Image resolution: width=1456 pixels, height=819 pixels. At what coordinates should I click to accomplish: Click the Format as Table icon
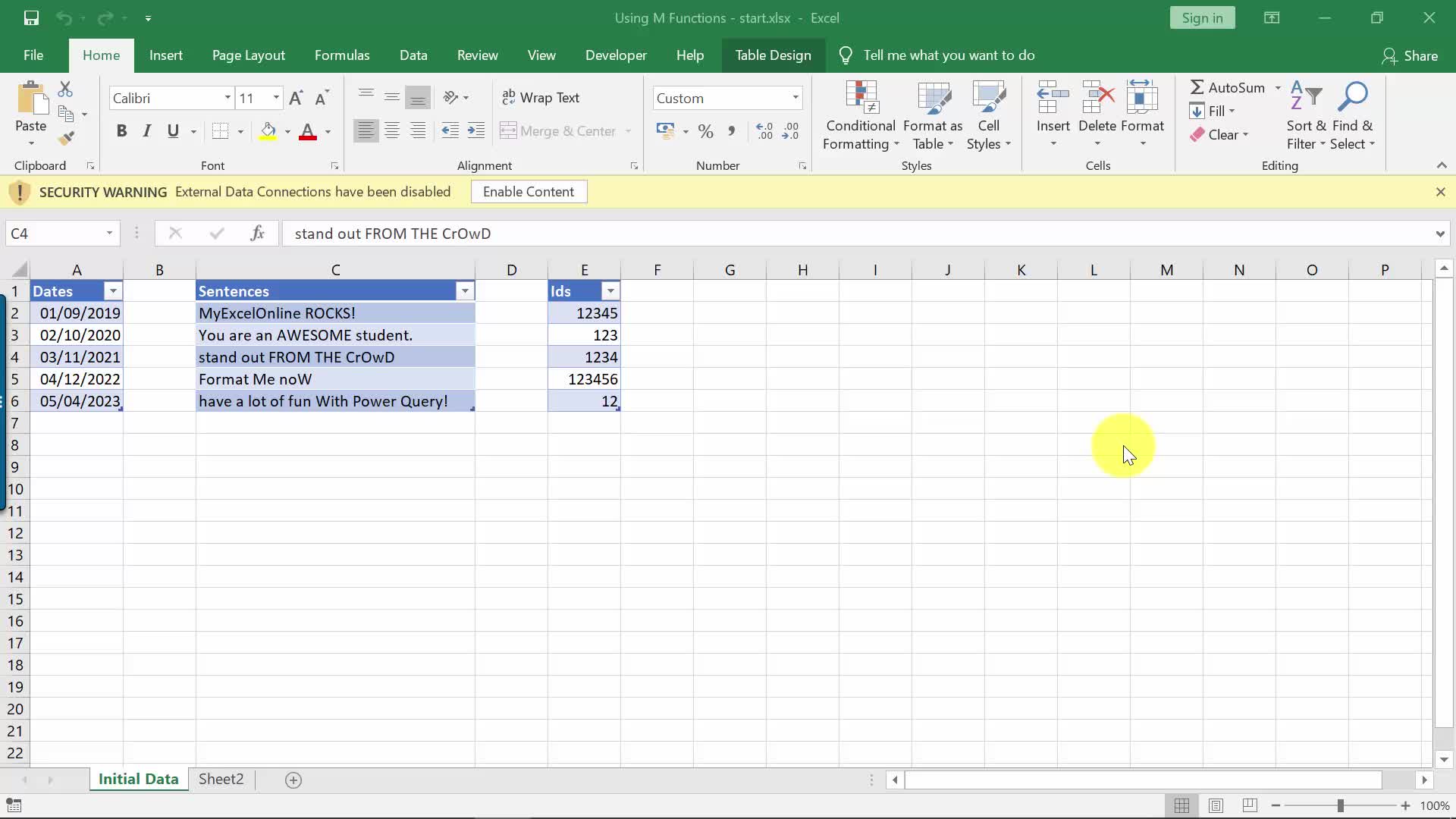tap(933, 99)
